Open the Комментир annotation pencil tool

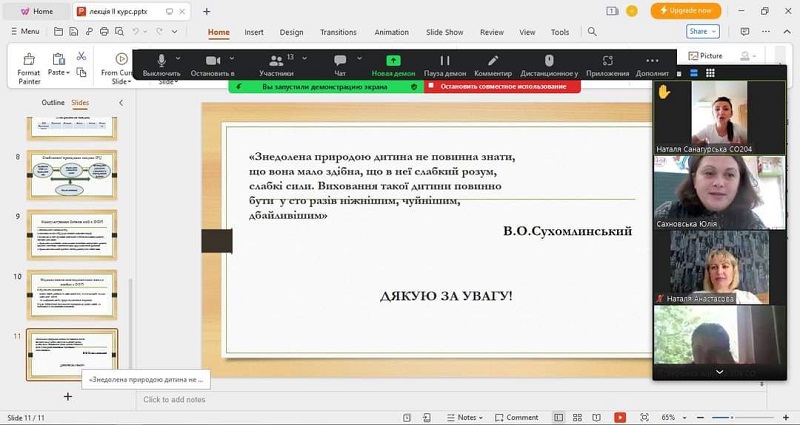[493, 61]
